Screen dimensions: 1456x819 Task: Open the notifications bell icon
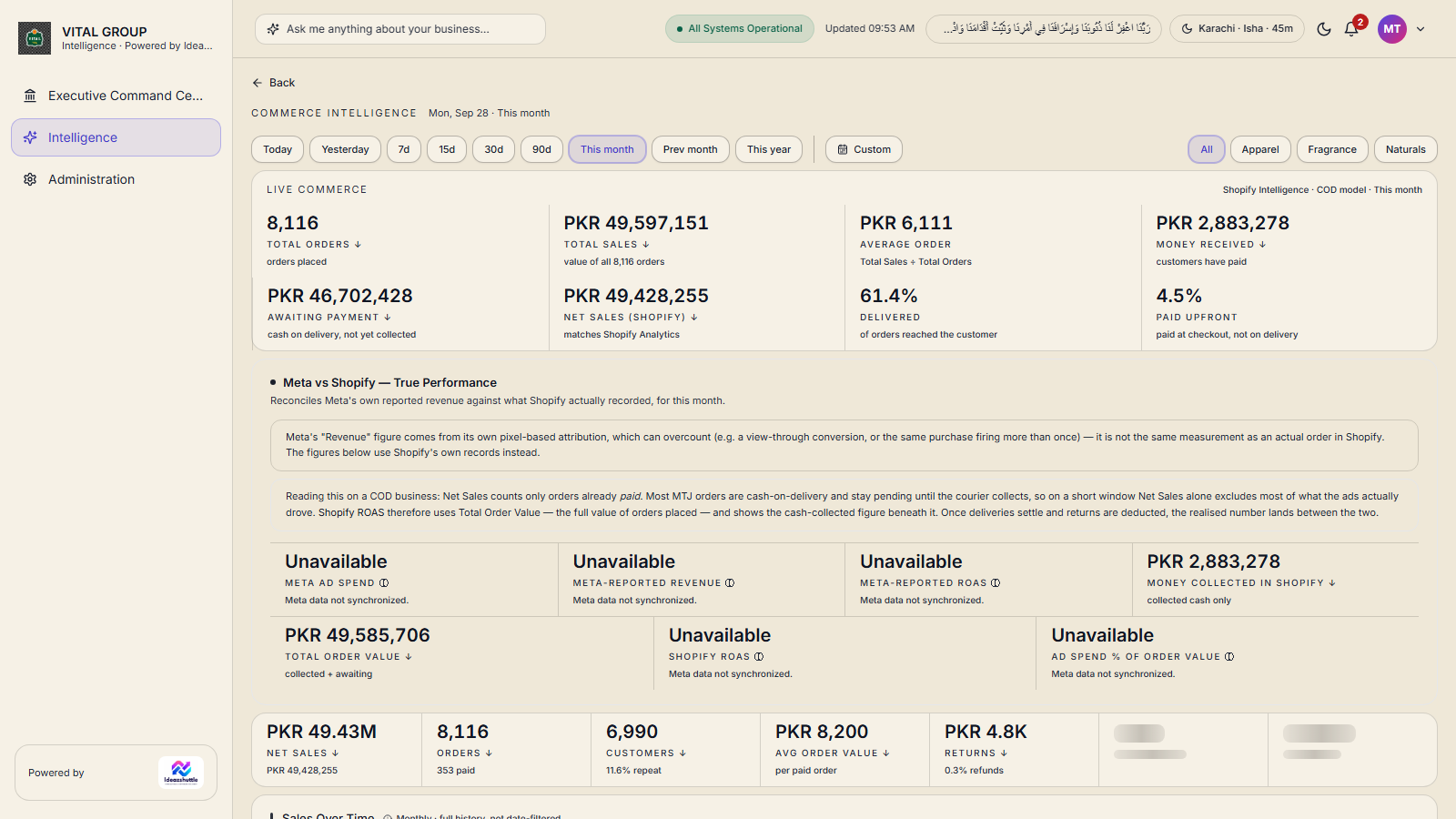1351,29
